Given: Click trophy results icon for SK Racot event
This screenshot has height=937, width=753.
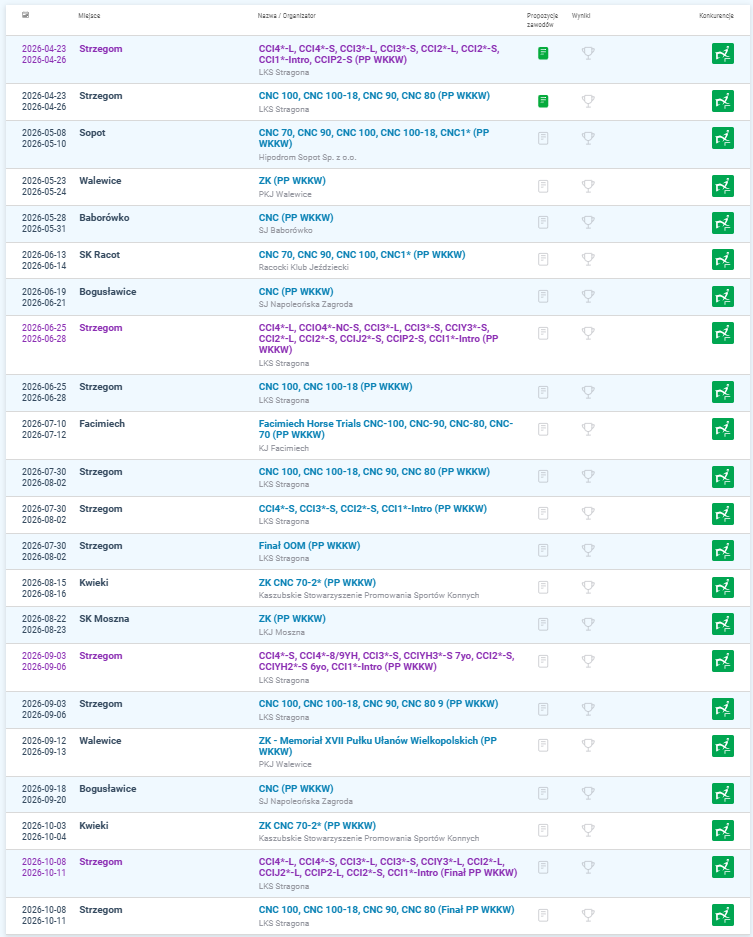Looking at the screenshot, I should [588, 260].
